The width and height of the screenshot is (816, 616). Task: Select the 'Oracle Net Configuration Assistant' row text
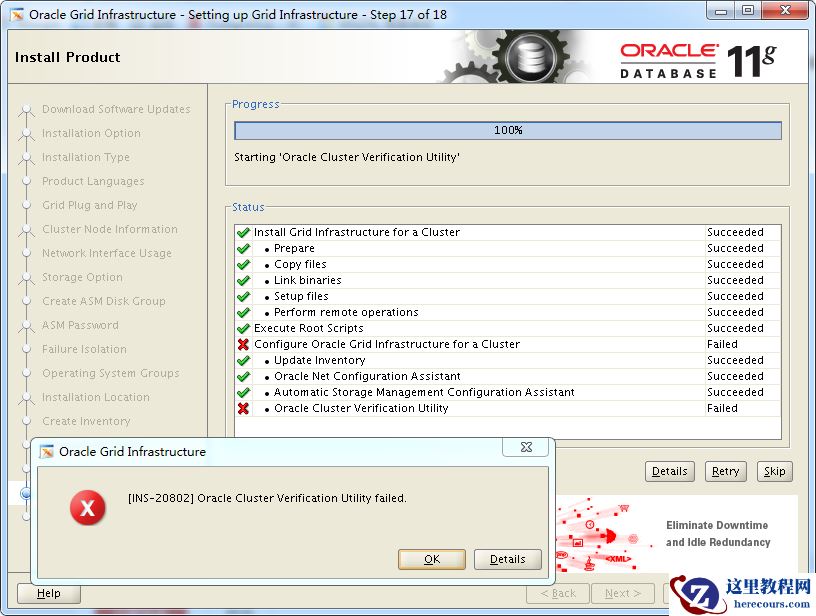(x=367, y=377)
